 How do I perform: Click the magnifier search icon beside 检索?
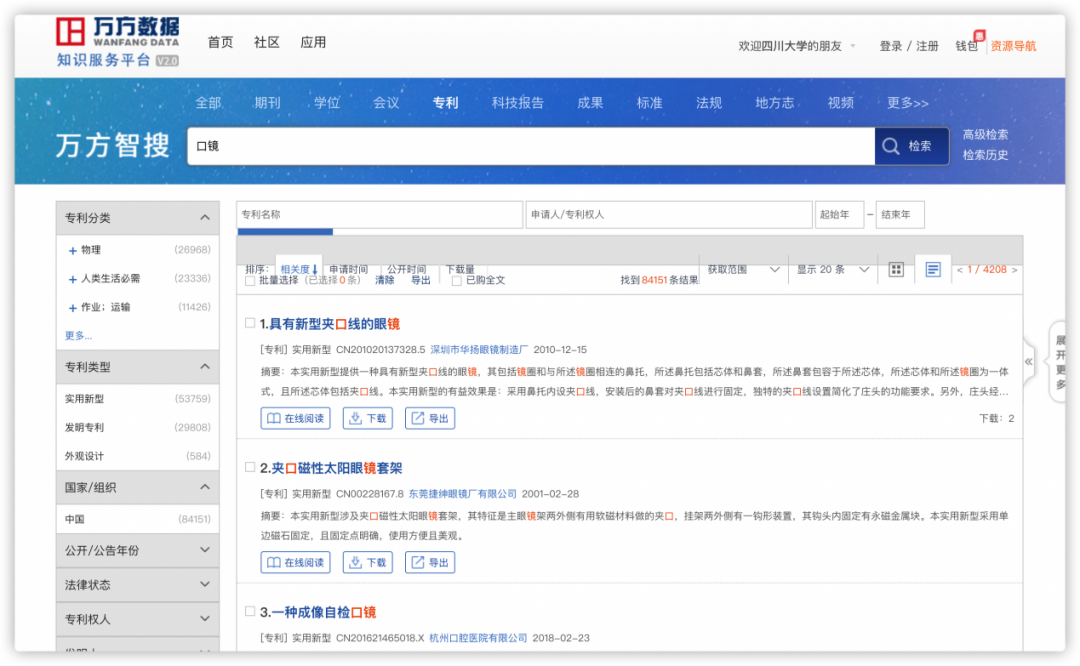[890, 146]
